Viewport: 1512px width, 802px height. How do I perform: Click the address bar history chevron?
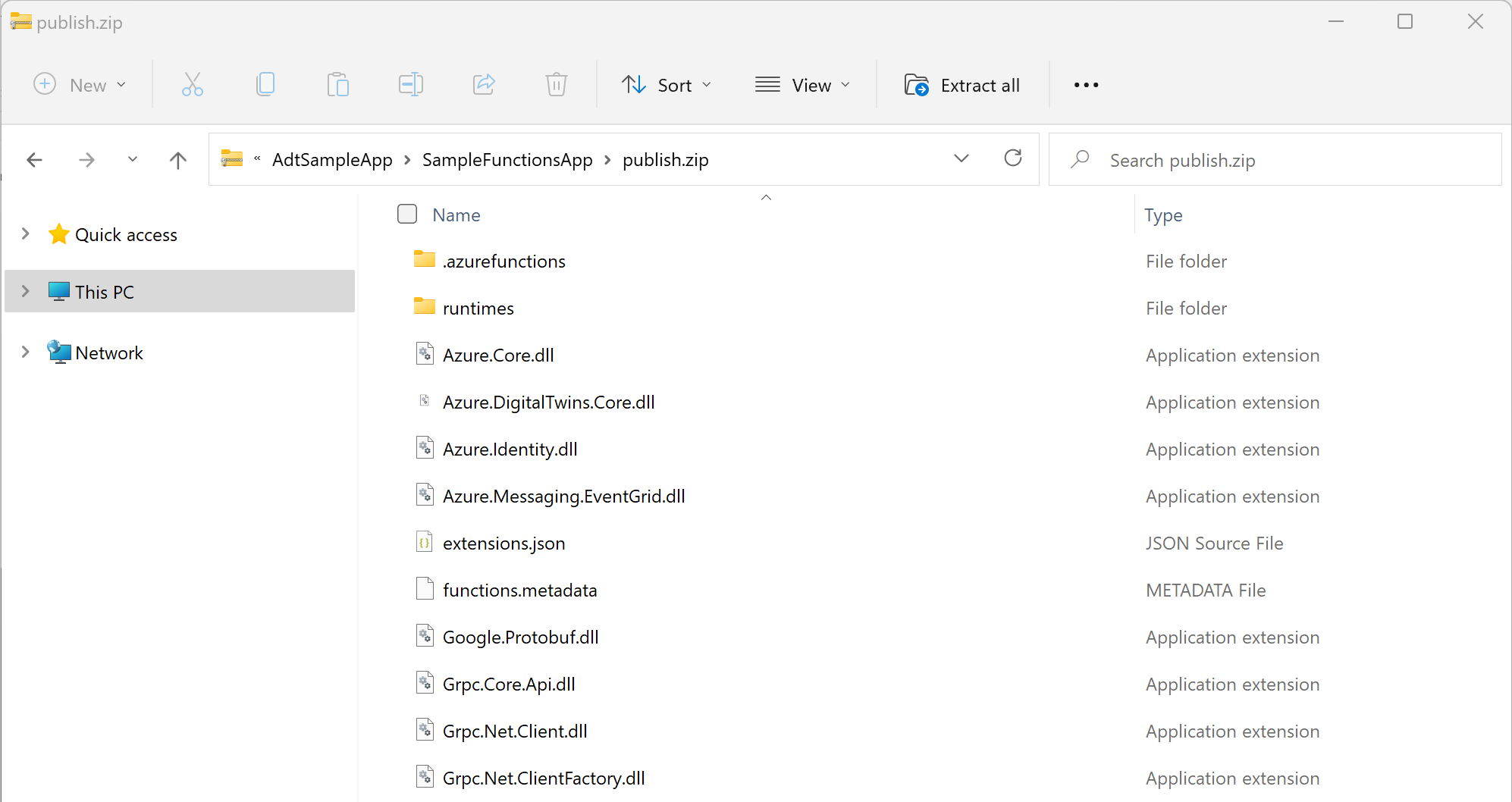pyautogui.click(x=961, y=158)
